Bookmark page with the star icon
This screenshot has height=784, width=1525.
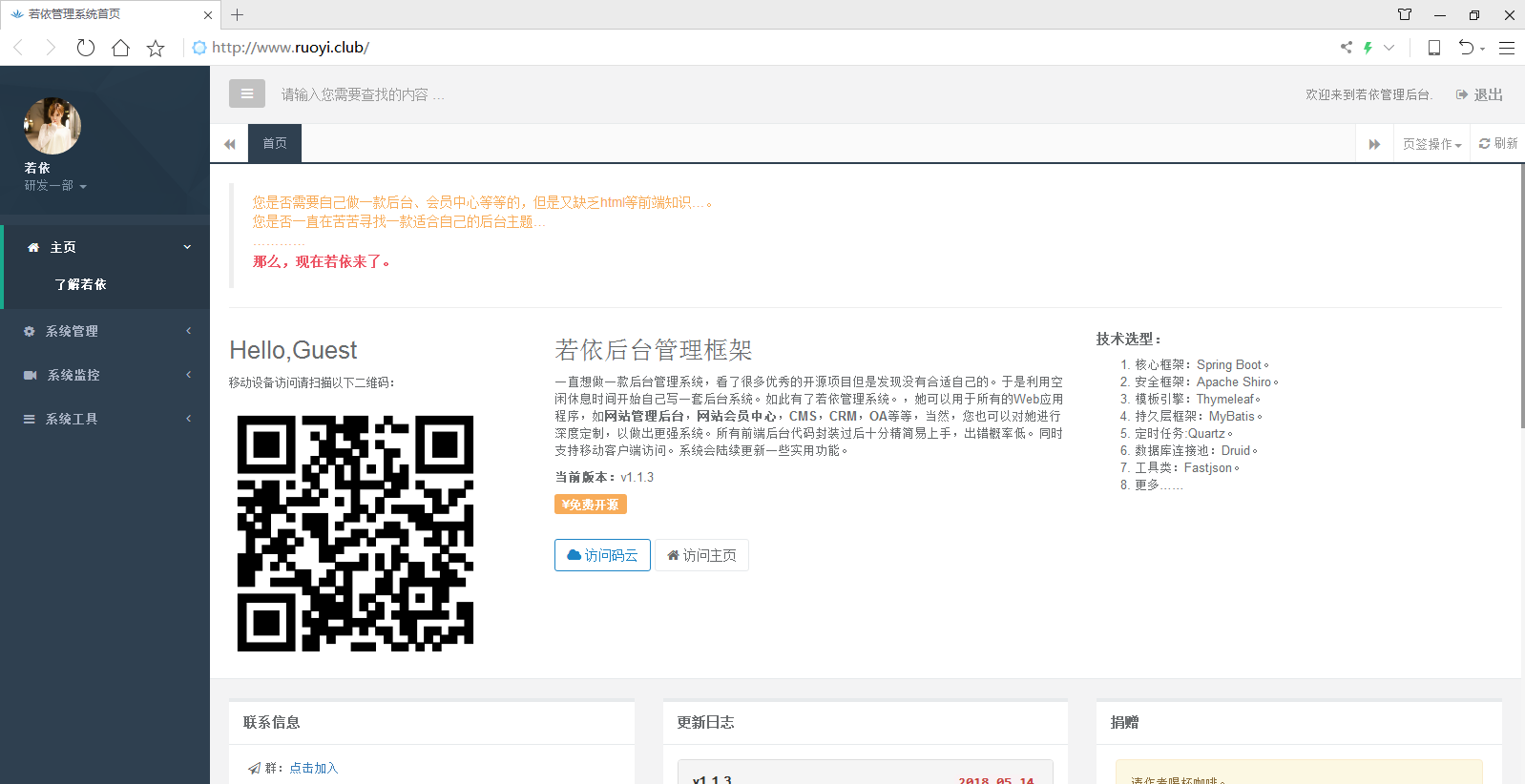156,48
